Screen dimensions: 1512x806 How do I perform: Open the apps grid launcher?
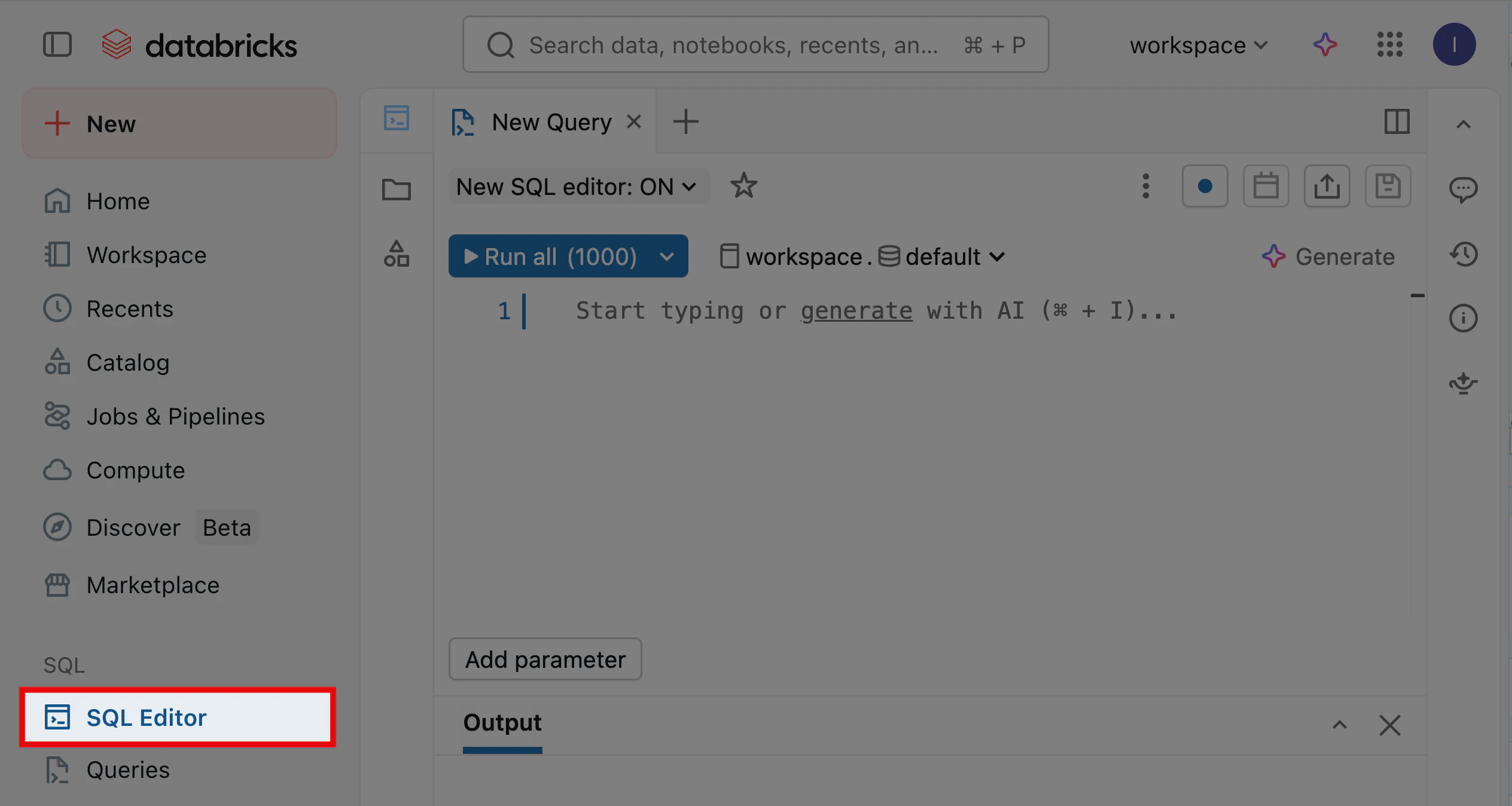(1389, 45)
